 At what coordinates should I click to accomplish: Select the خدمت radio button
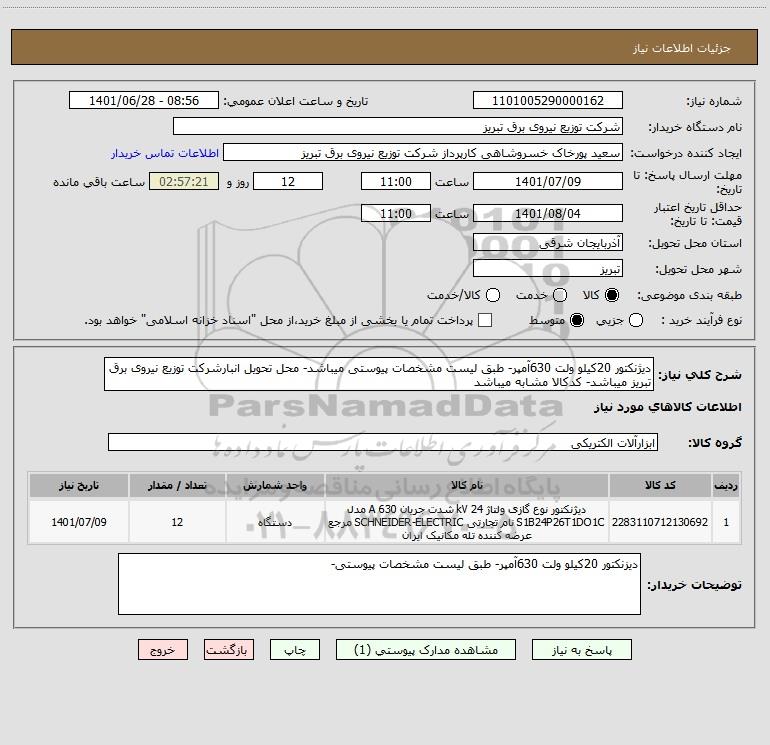pyautogui.click(x=560, y=295)
